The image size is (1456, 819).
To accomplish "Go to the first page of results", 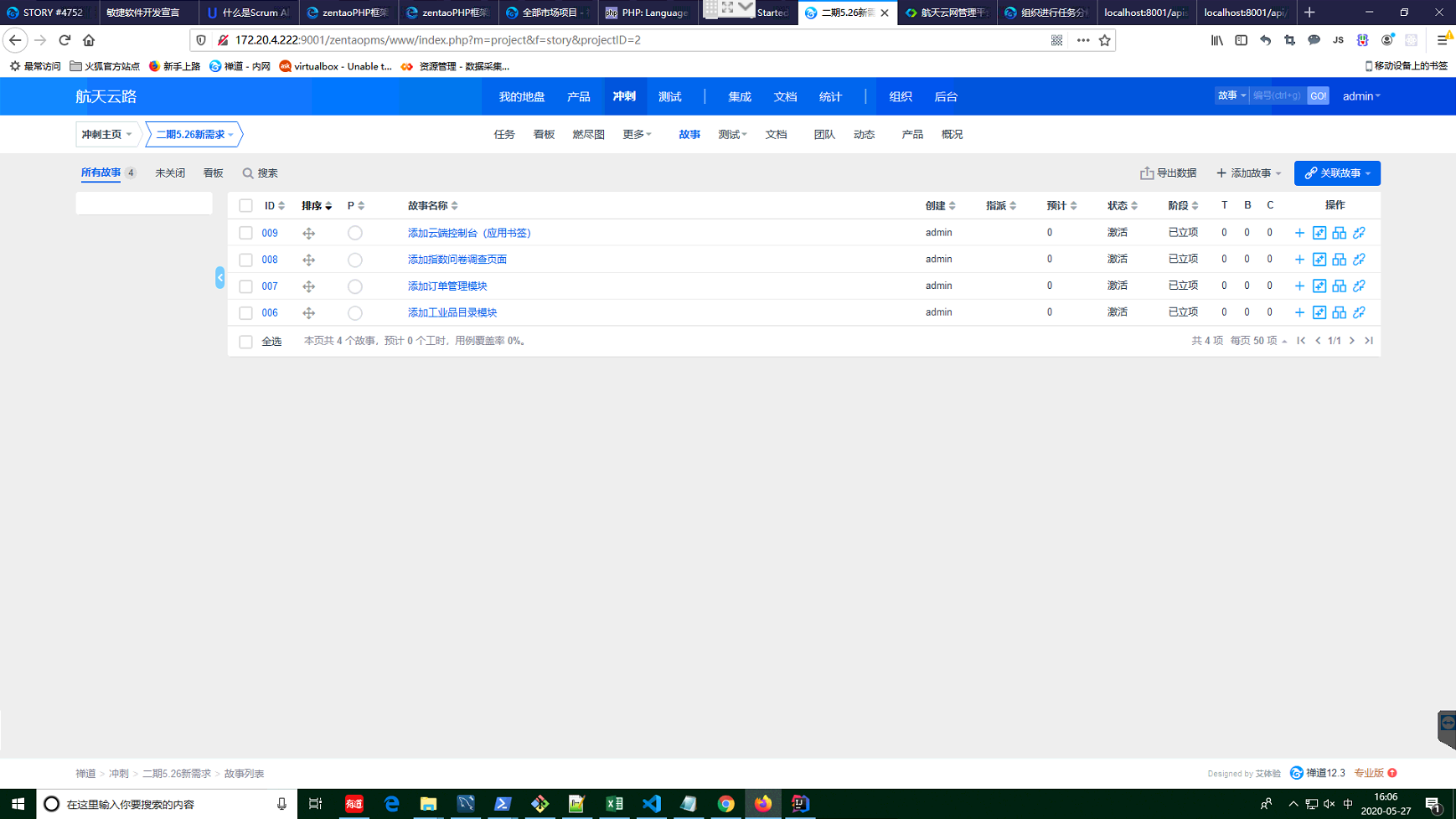I will tap(1301, 341).
